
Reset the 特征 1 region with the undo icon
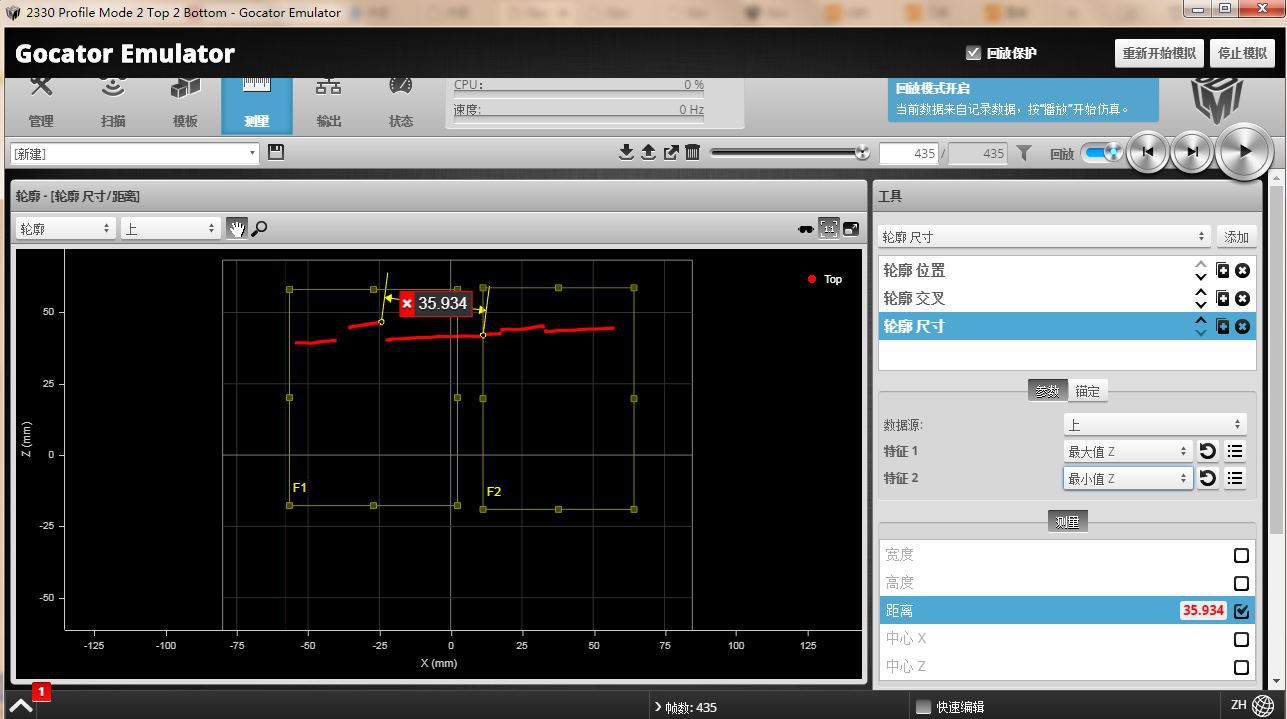pyautogui.click(x=1208, y=451)
